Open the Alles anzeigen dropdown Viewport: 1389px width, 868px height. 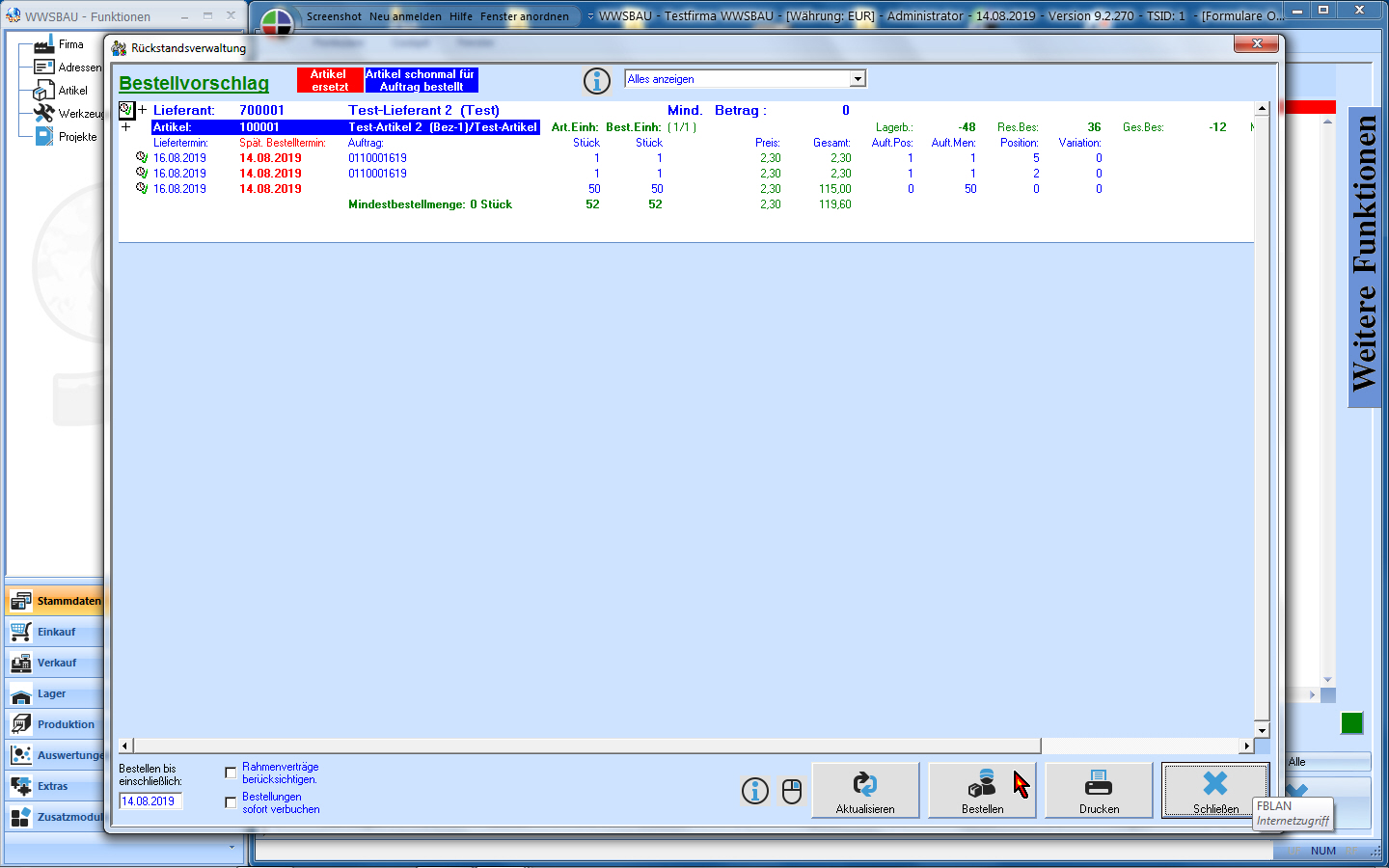click(x=858, y=79)
